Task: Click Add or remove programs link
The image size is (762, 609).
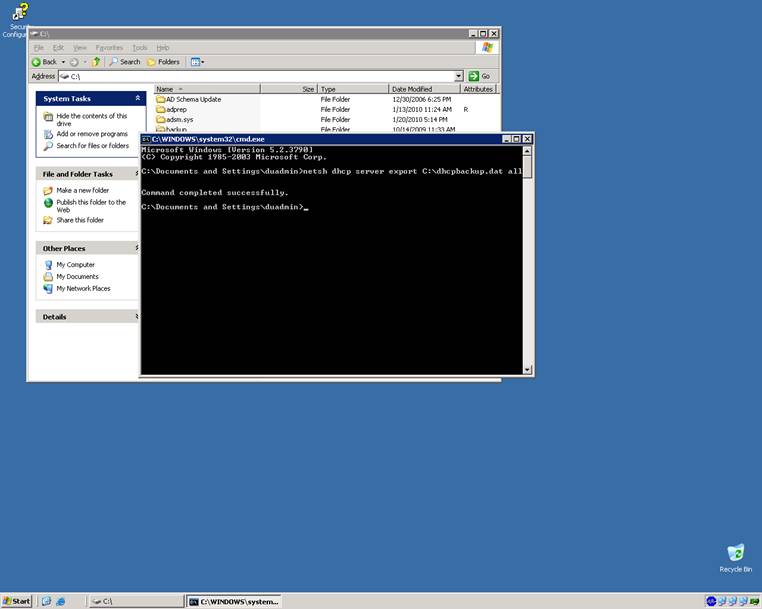Action: (x=92, y=134)
